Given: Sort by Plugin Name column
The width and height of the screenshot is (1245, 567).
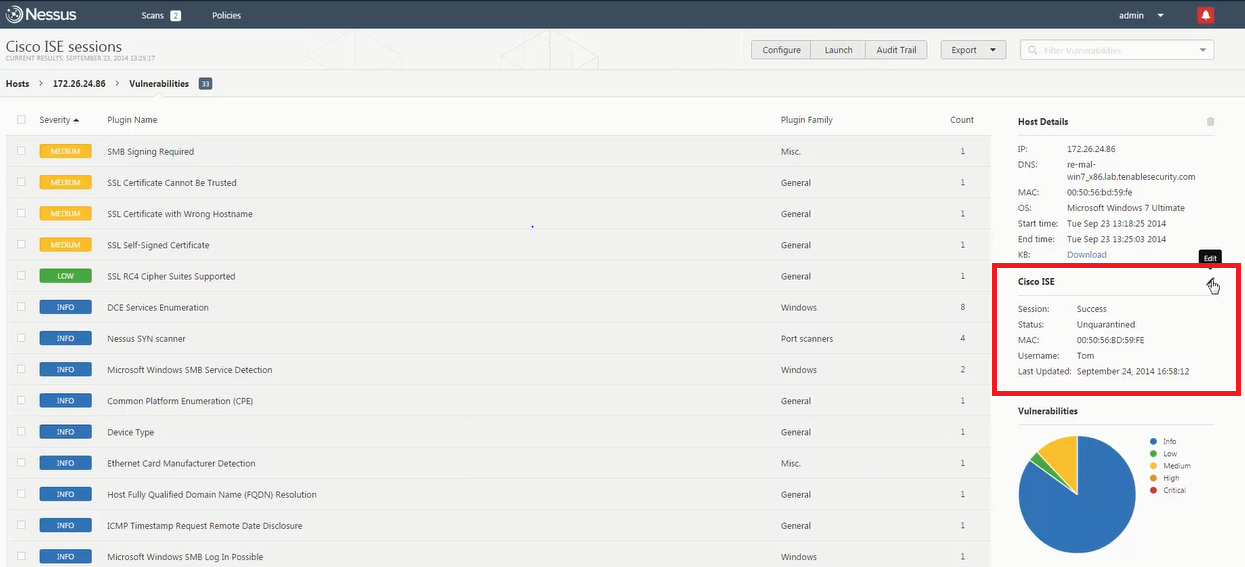Looking at the screenshot, I should coord(132,120).
